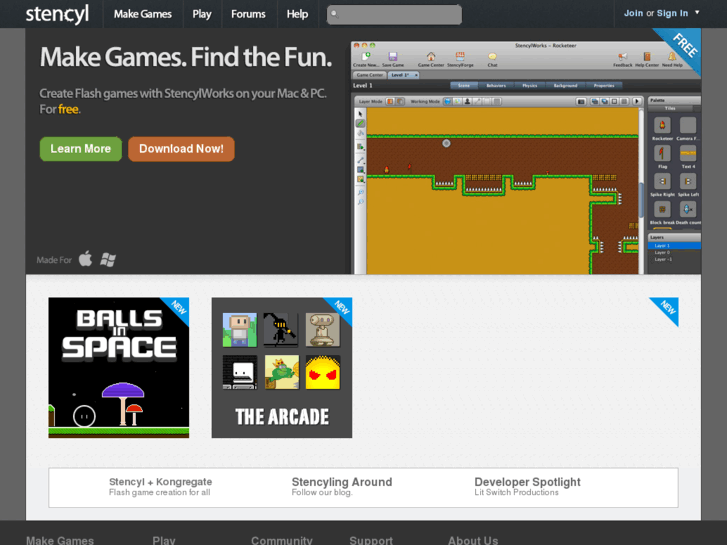Select the Scene tab in level editor

(464, 85)
